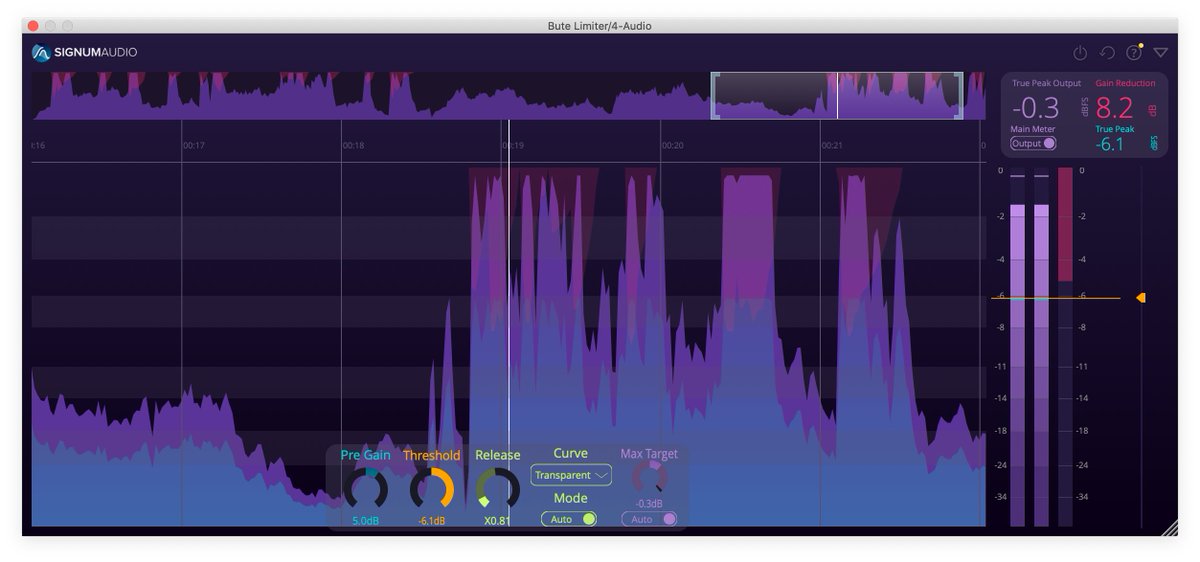Click the Threshold -6.1dB value
This screenshot has height=562, width=1200.
432,520
